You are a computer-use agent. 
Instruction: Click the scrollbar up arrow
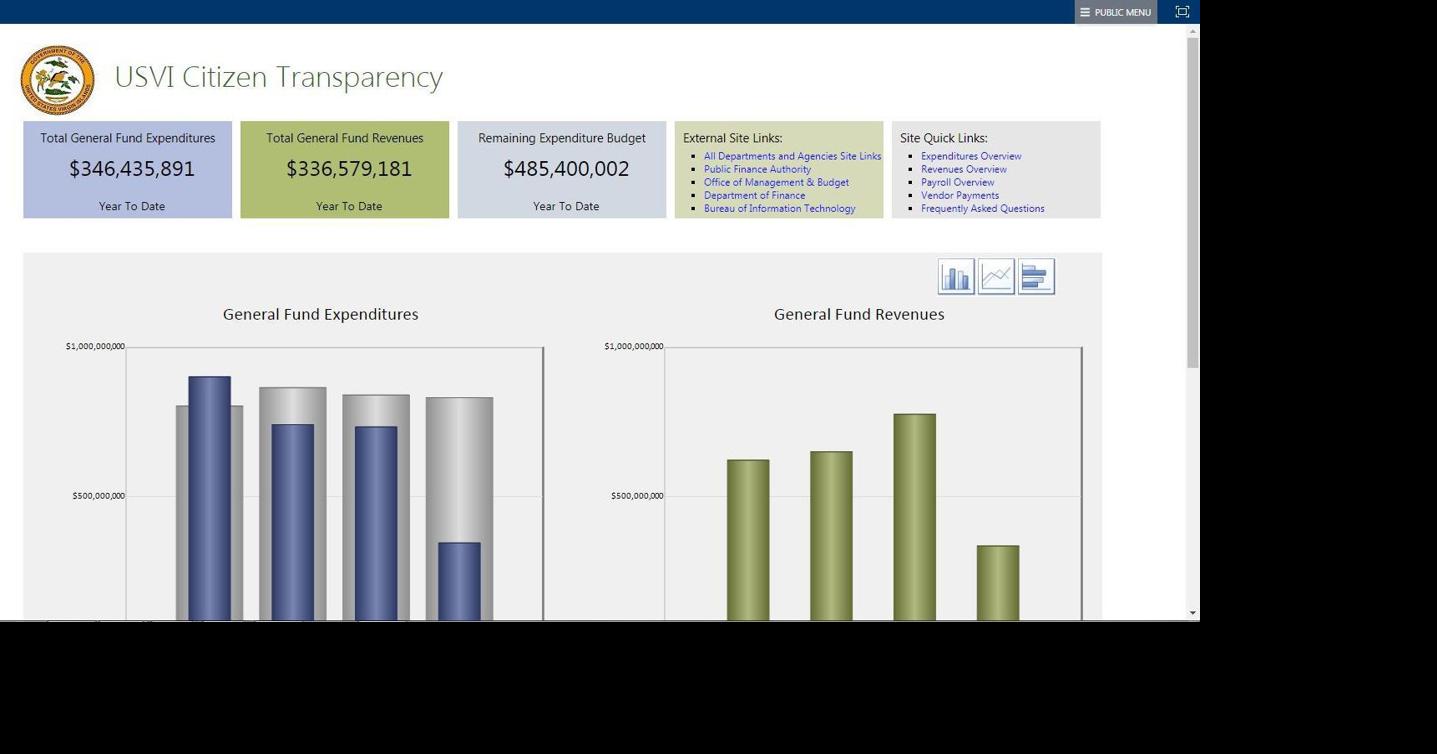1192,31
